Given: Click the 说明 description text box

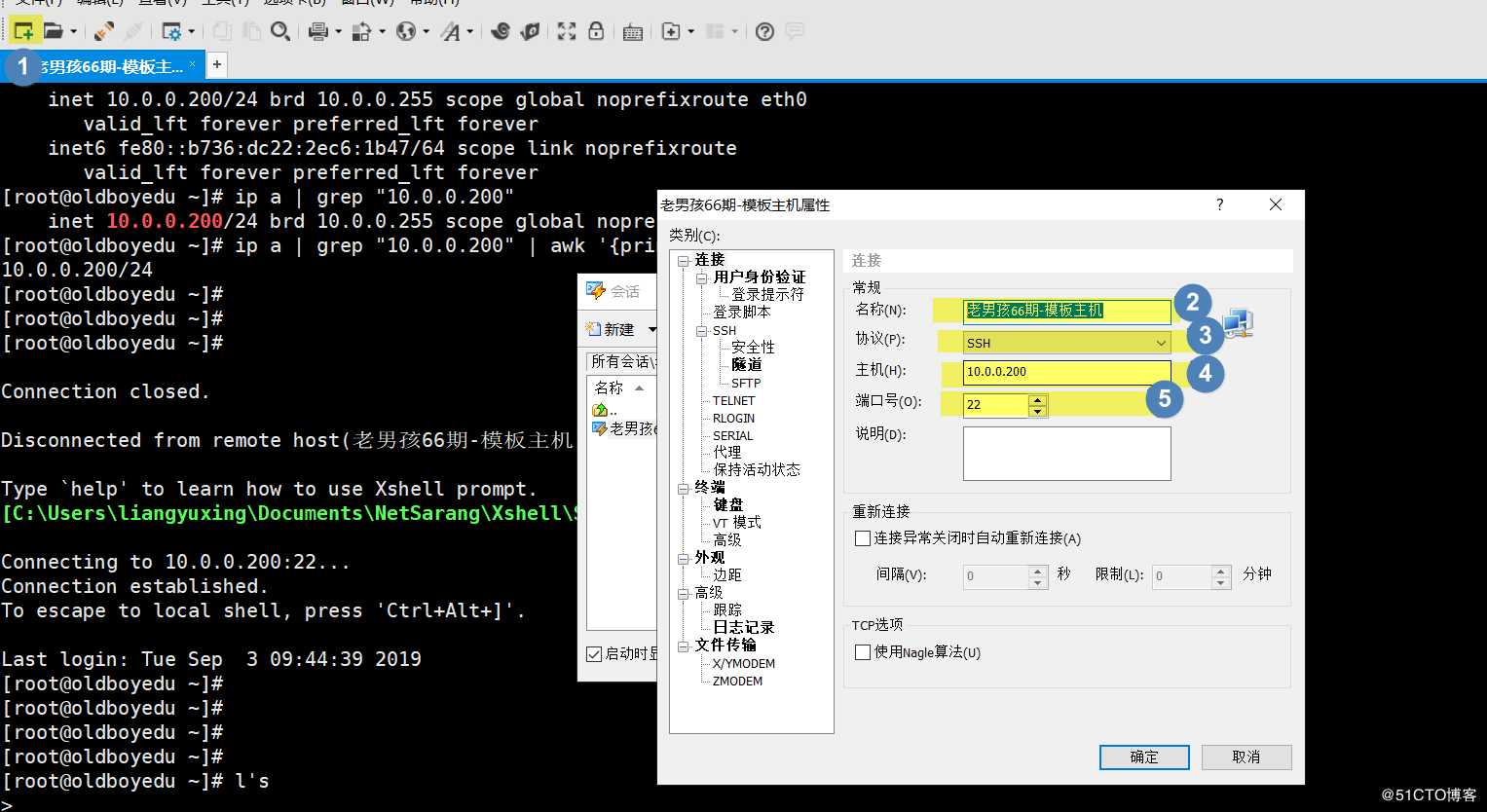Looking at the screenshot, I should [1067, 454].
